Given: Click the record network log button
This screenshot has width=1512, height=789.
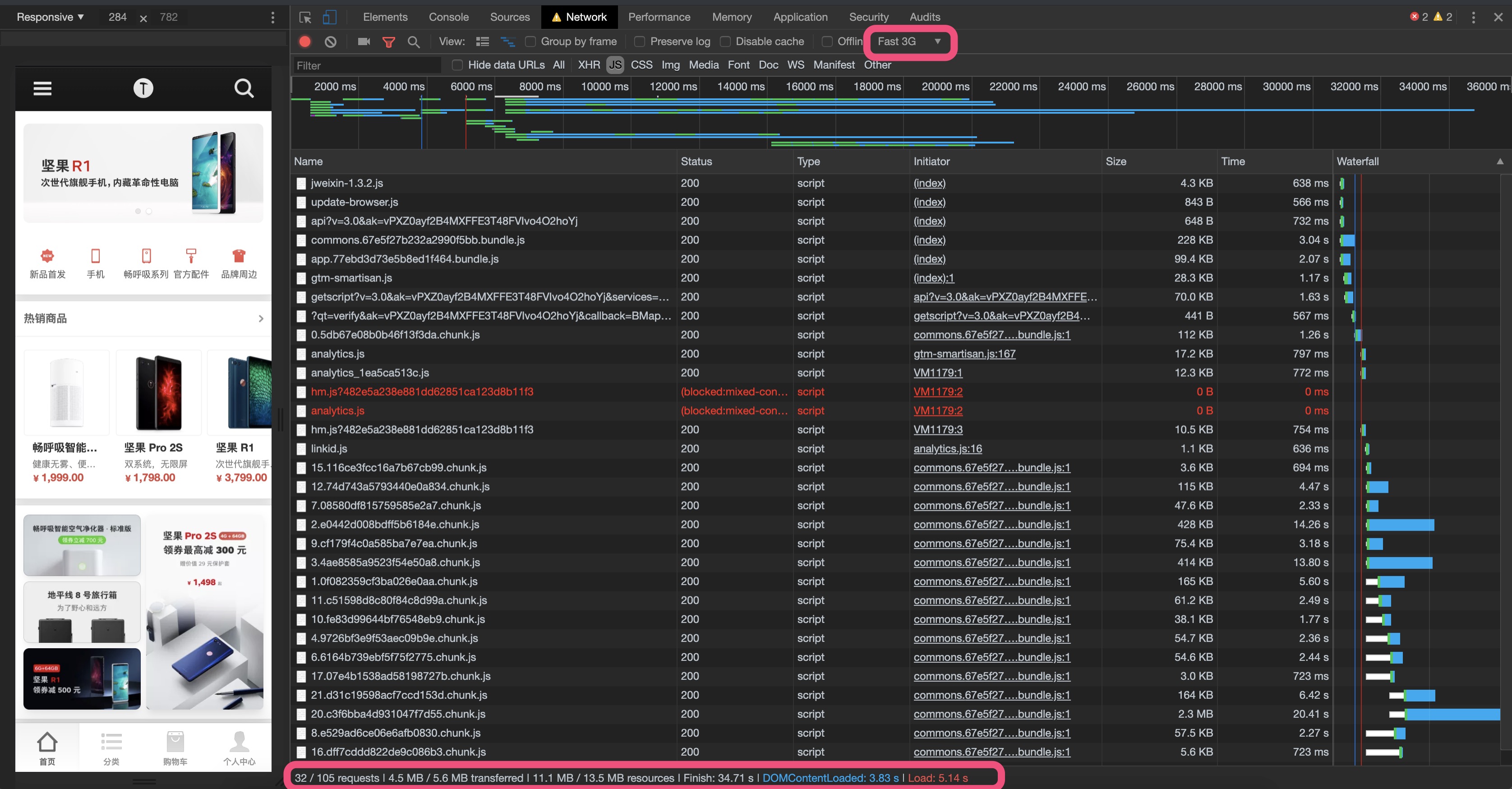Looking at the screenshot, I should point(304,42).
